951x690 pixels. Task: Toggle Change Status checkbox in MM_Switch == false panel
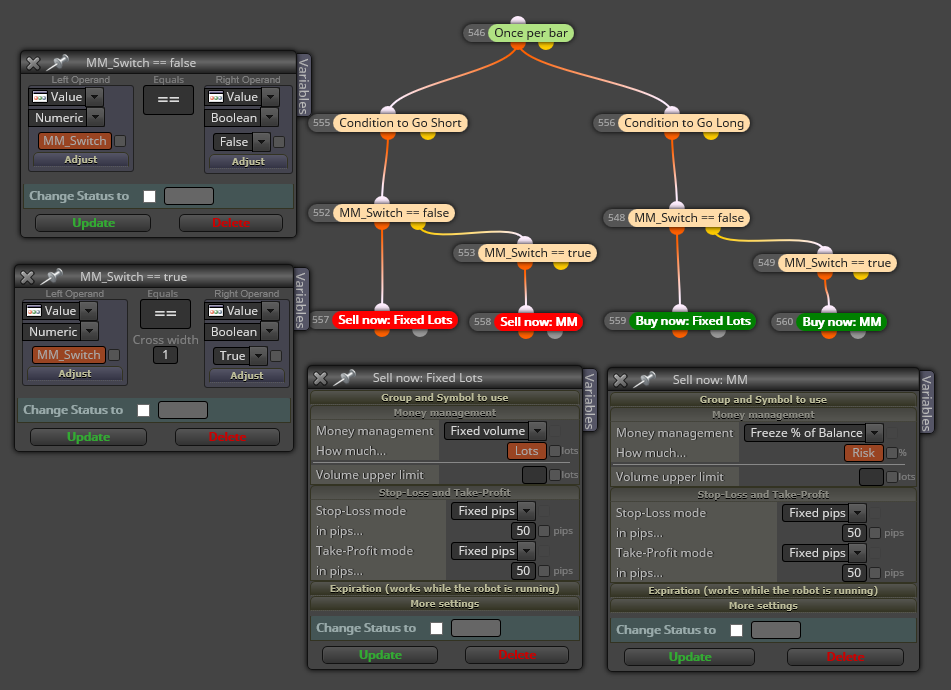pyautogui.click(x=149, y=196)
